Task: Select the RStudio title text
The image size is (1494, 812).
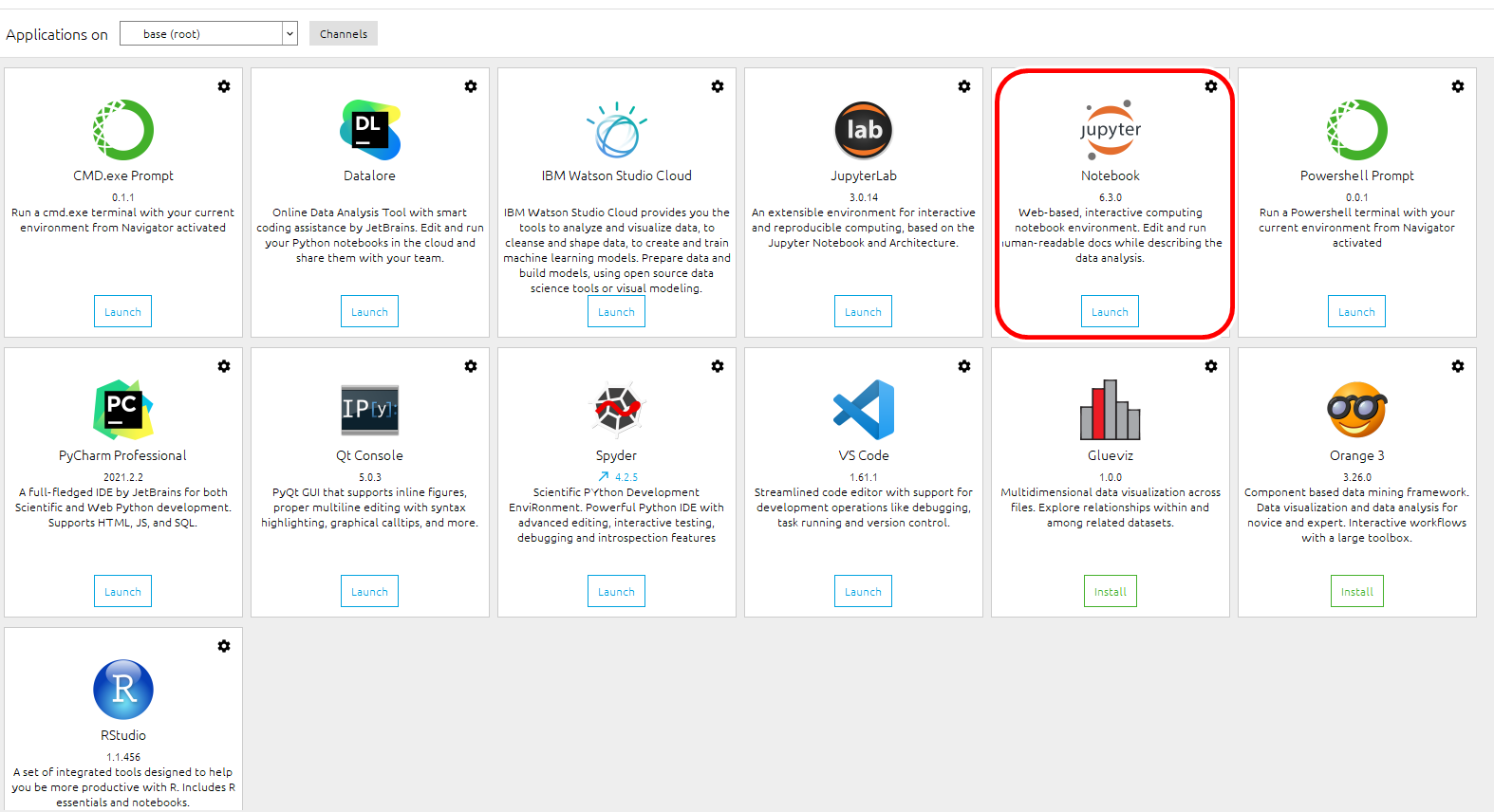Action: point(123,735)
